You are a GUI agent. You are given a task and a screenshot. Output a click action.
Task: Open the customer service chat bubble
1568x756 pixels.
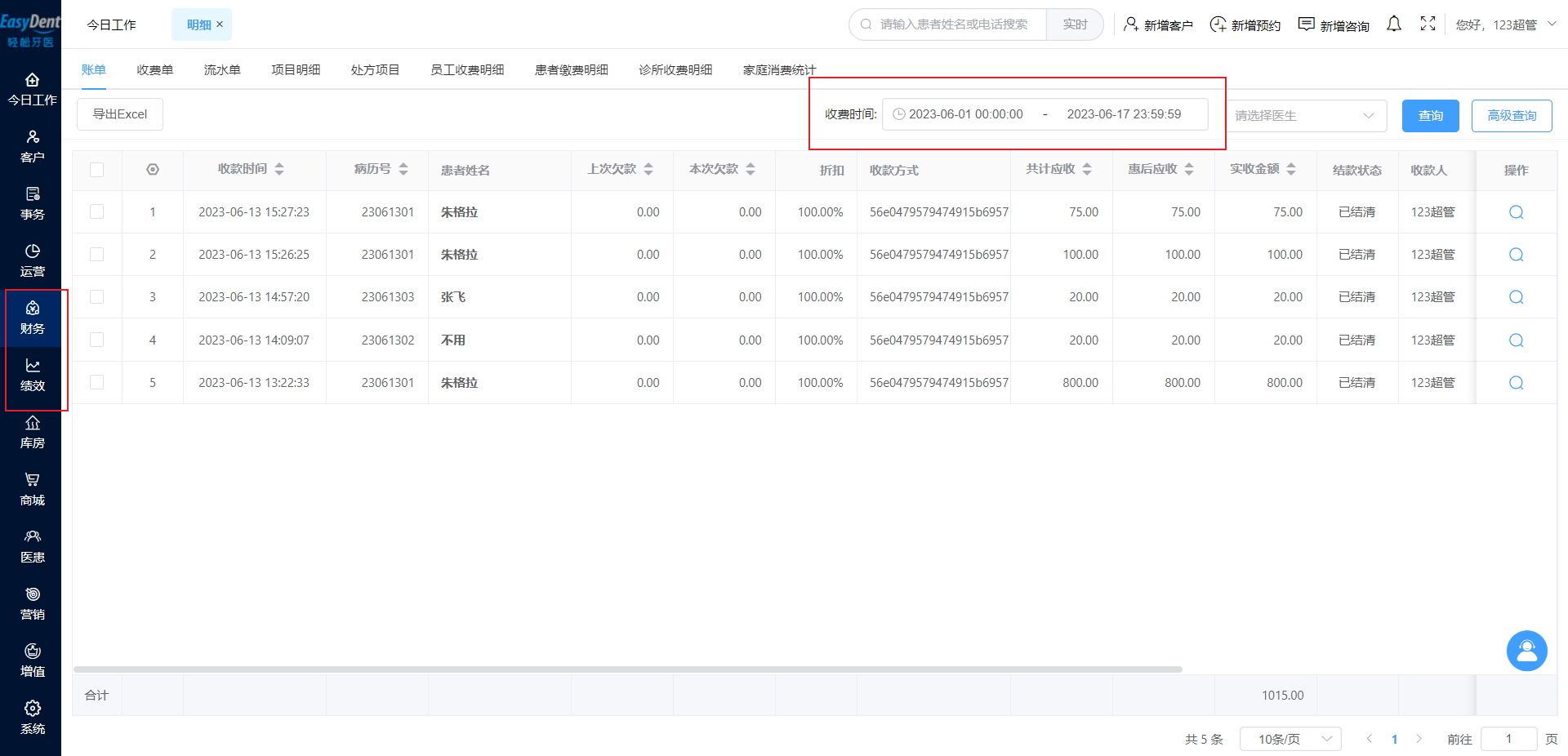[1526, 651]
